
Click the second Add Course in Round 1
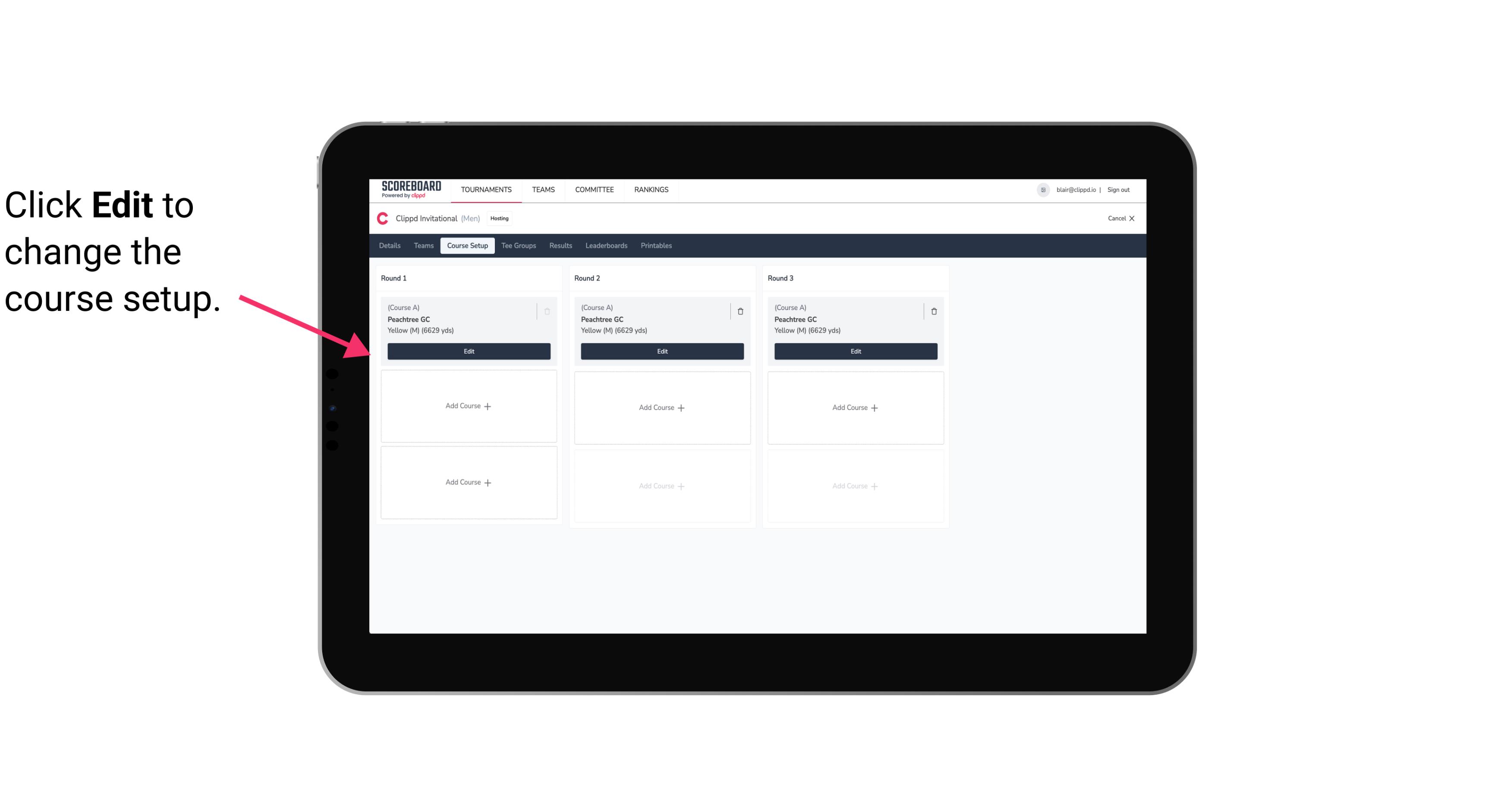click(468, 482)
